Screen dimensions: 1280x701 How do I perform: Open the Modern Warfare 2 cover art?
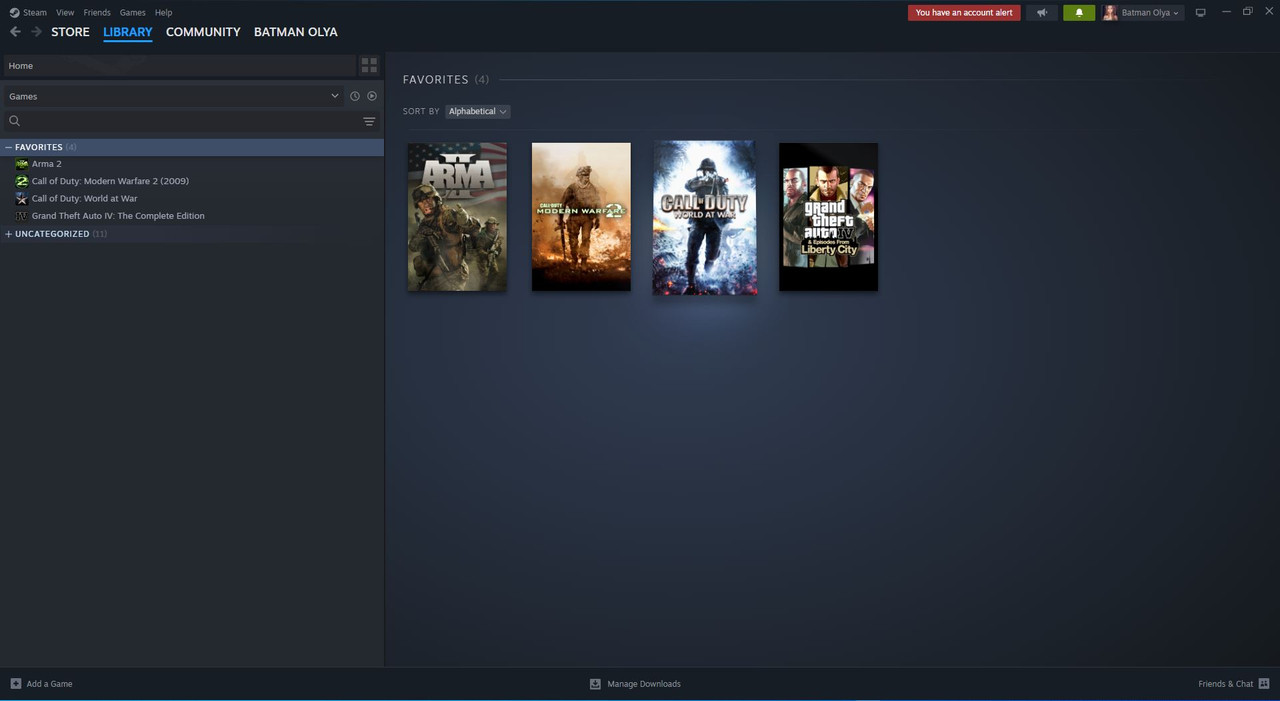click(x=581, y=217)
